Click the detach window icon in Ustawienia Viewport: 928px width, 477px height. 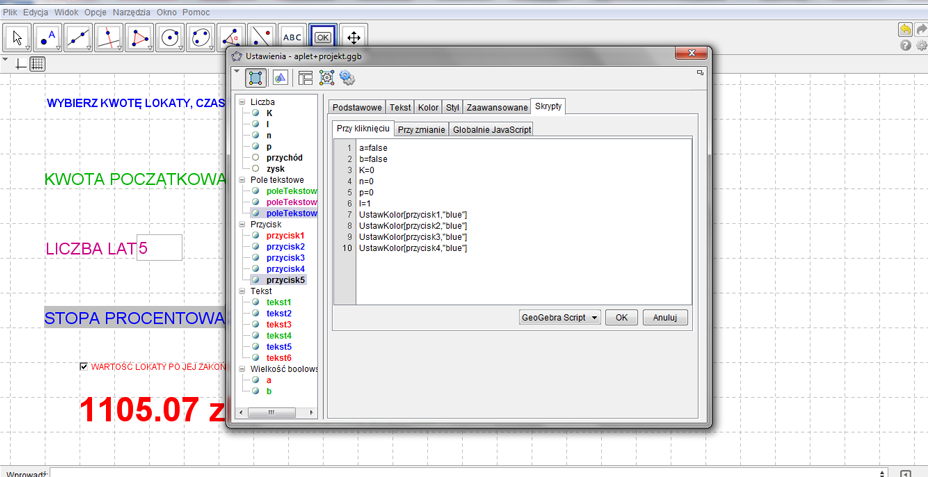click(x=700, y=73)
